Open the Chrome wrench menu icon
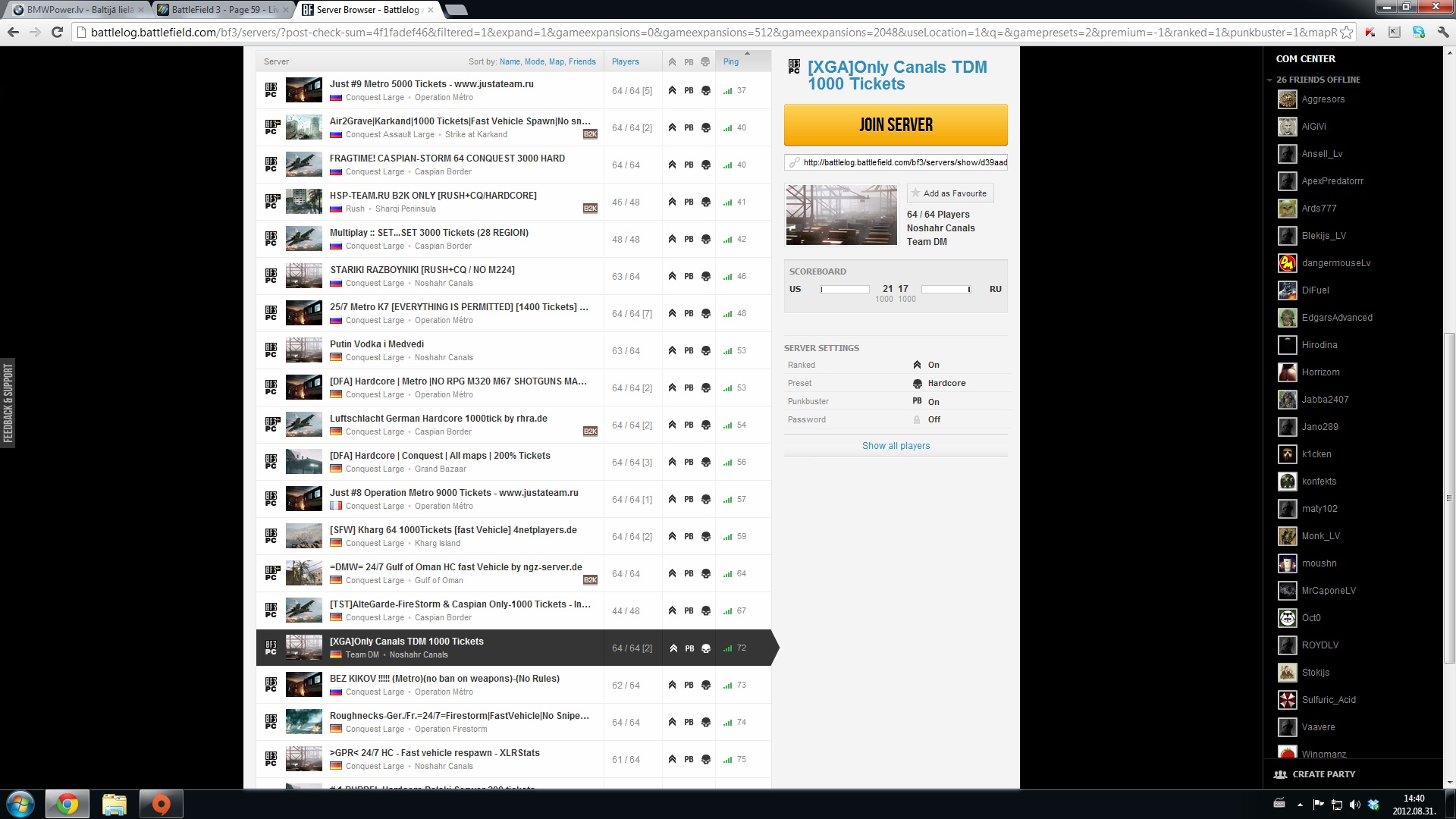Image resolution: width=1456 pixels, height=819 pixels. tap(1442, 32)
